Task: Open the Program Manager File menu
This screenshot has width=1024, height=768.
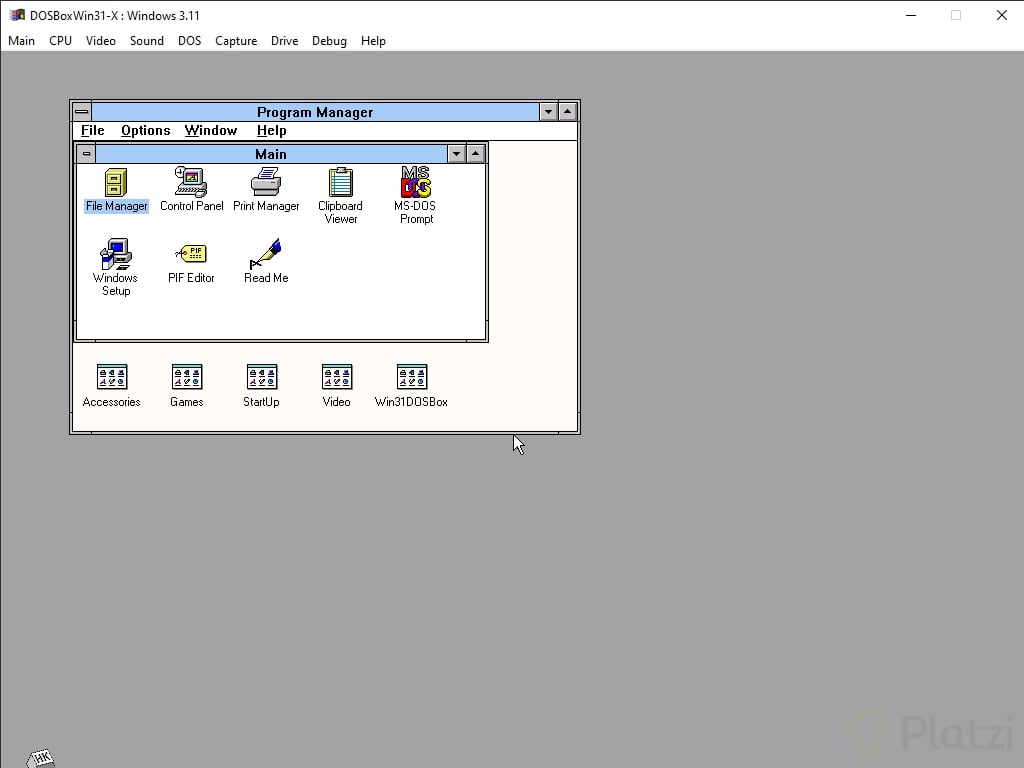Action: [92, 131]
